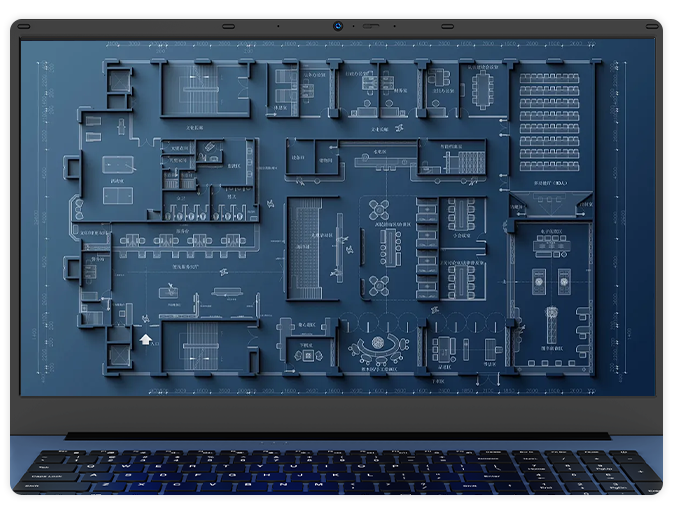
Task: Click the upper clover-shaped table cluster
Action: point(378,209)
